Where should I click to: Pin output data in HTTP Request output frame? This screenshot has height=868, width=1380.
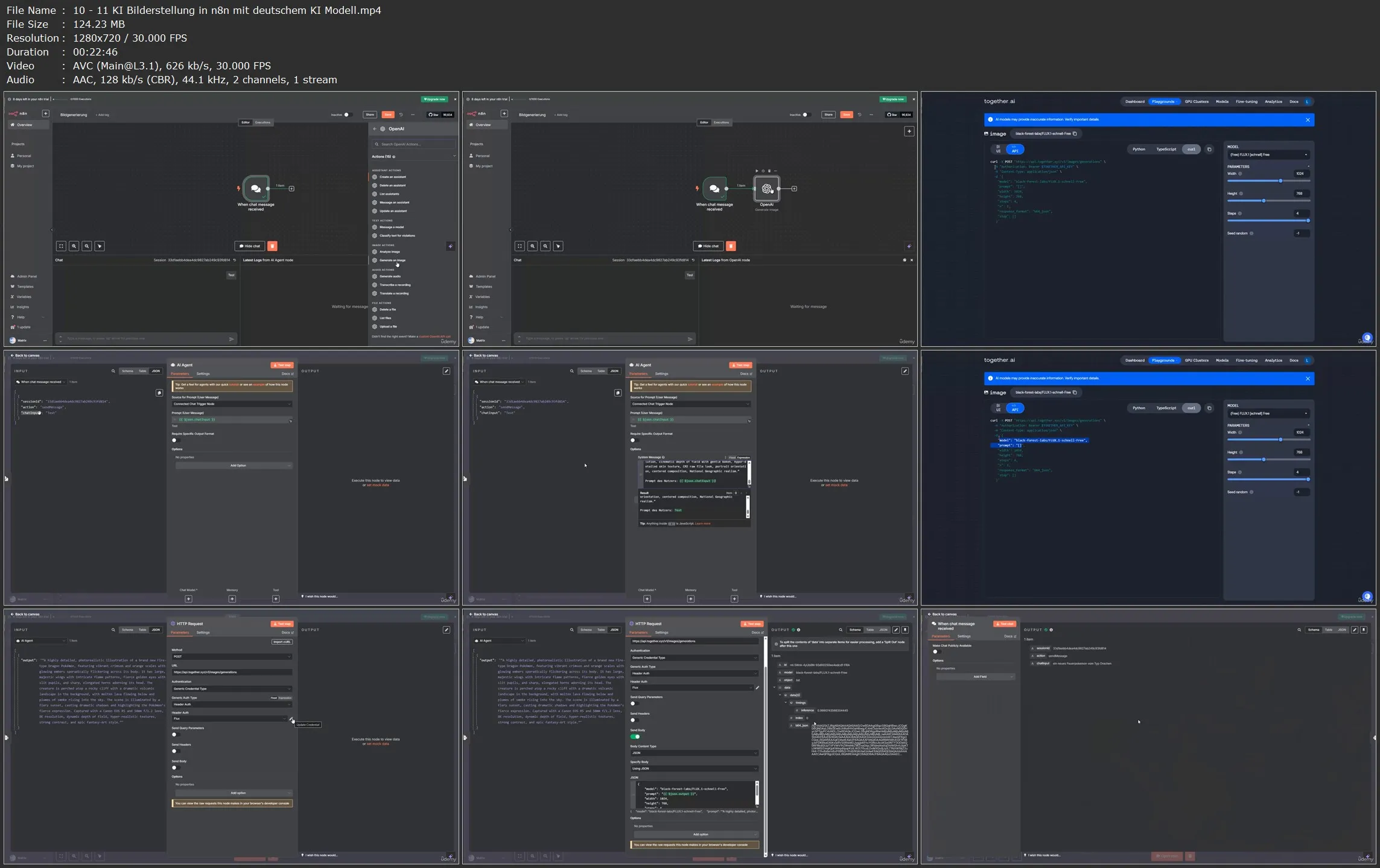905,630
